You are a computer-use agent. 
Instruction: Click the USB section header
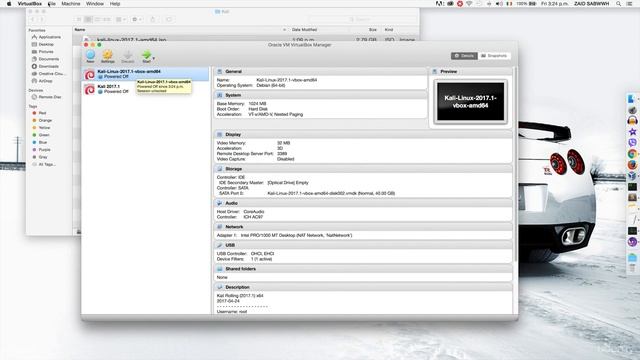tap(363, 245)
